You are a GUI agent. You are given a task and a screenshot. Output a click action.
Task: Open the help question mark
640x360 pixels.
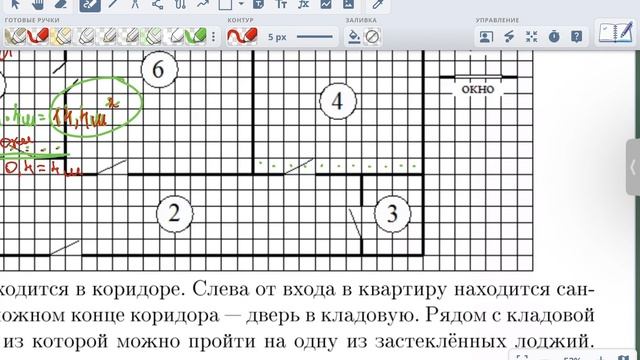[576, 37]
